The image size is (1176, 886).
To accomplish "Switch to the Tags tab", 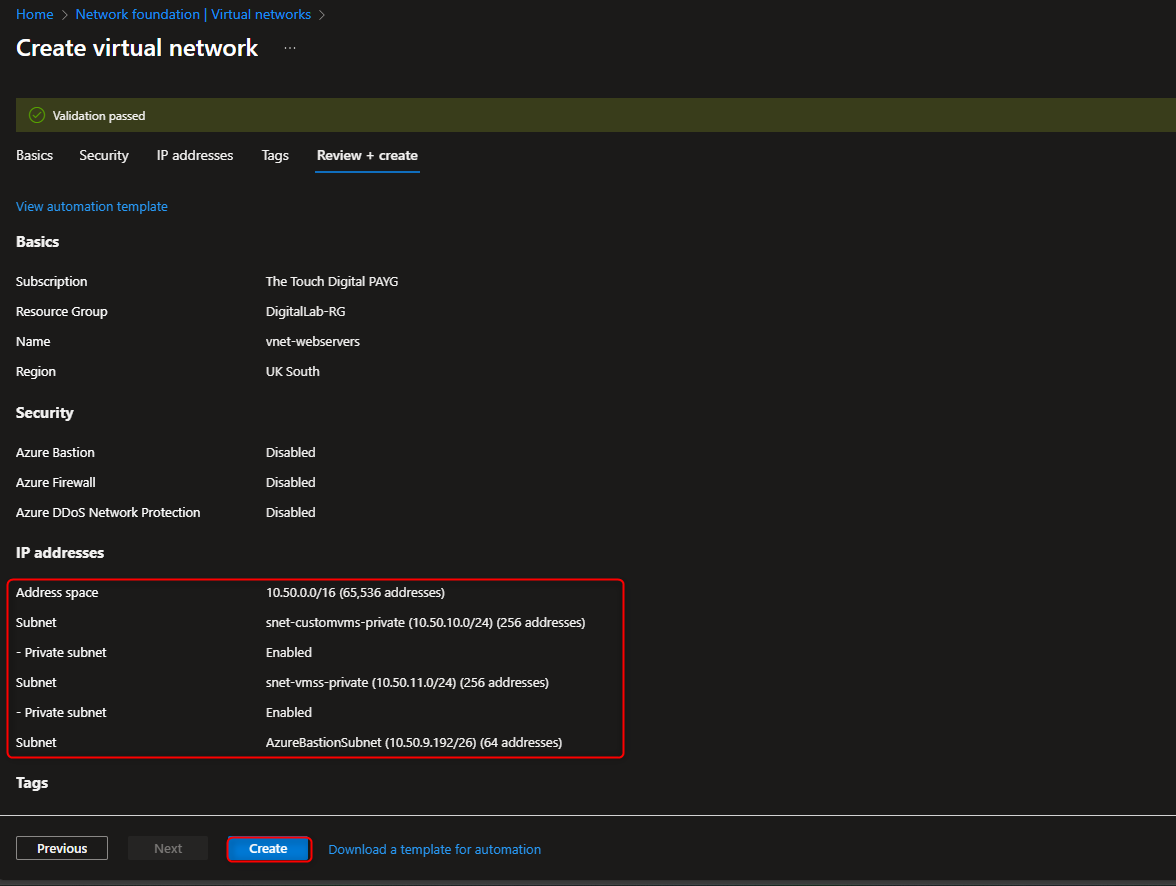I will tap(274, 155).
